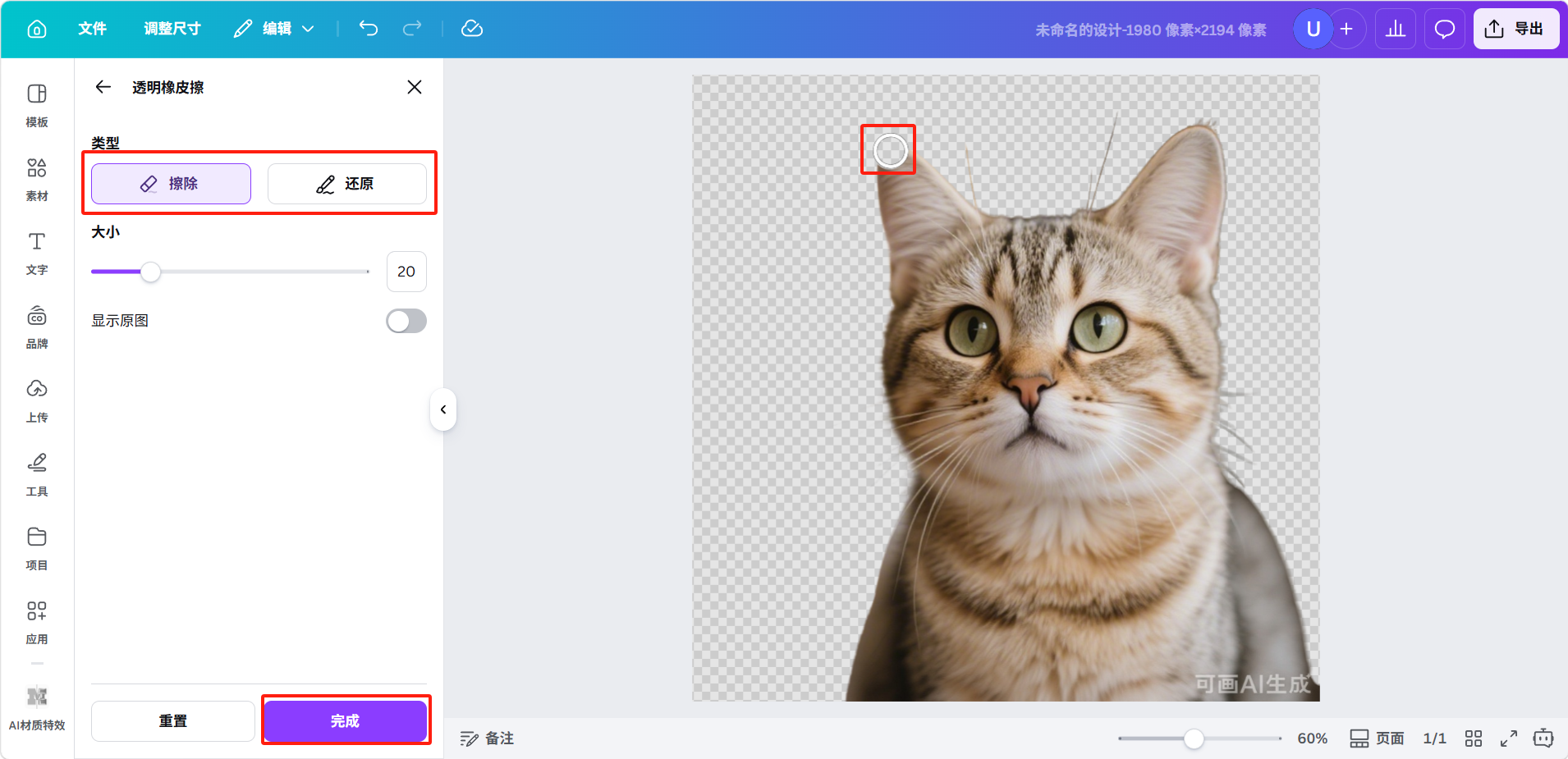This screenshot has width=1568, height=759.
Task: Redo the last action
Action: [x=412, y=29]
